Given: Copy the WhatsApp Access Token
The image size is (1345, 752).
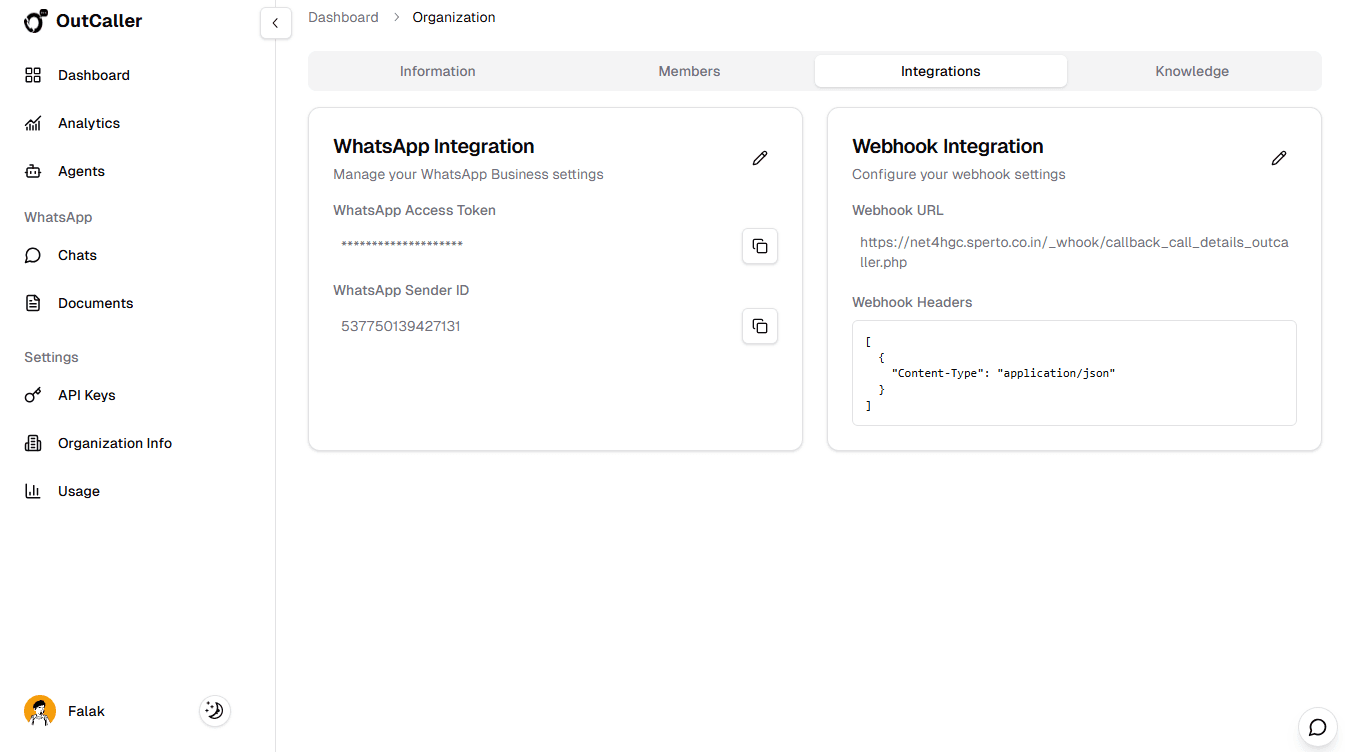Looking at the screenshot, I should (x=759, y=246).
